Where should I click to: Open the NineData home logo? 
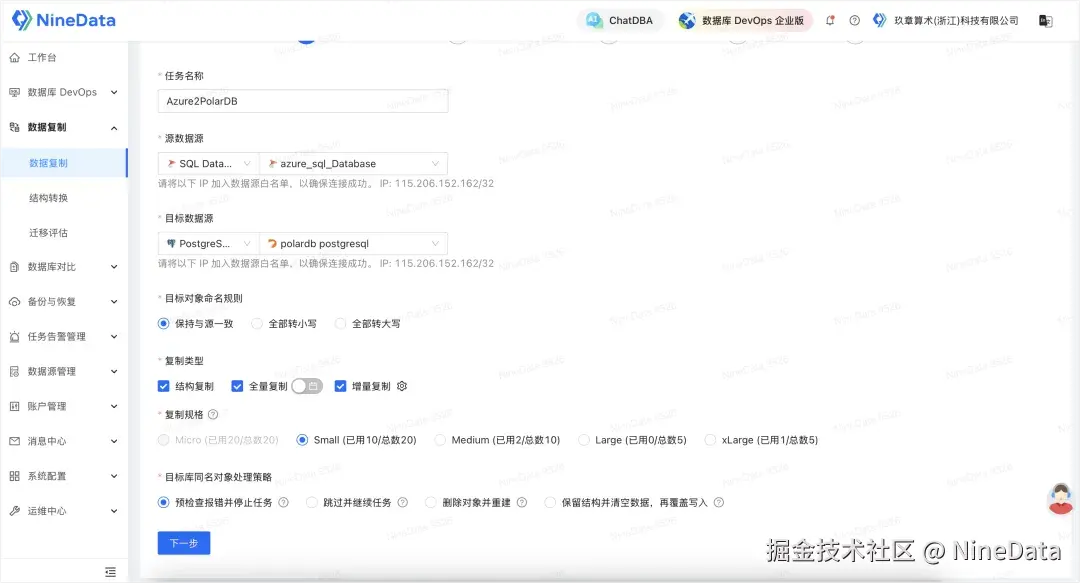coord(63,19)
